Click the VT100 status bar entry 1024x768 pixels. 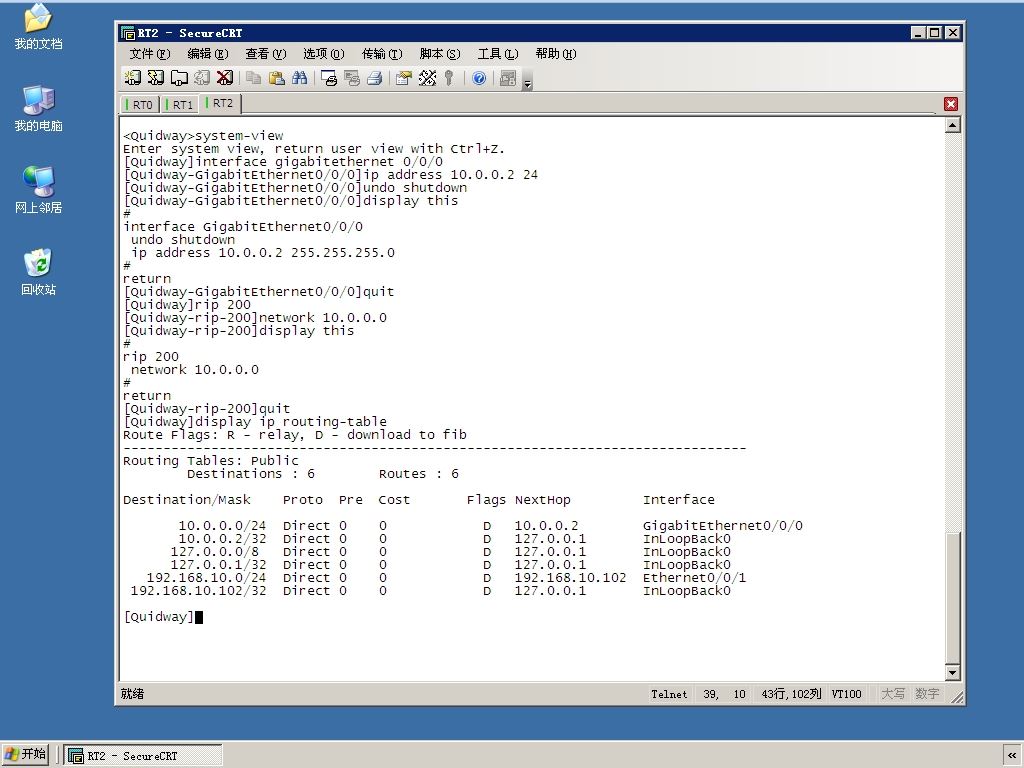point(846,694)
